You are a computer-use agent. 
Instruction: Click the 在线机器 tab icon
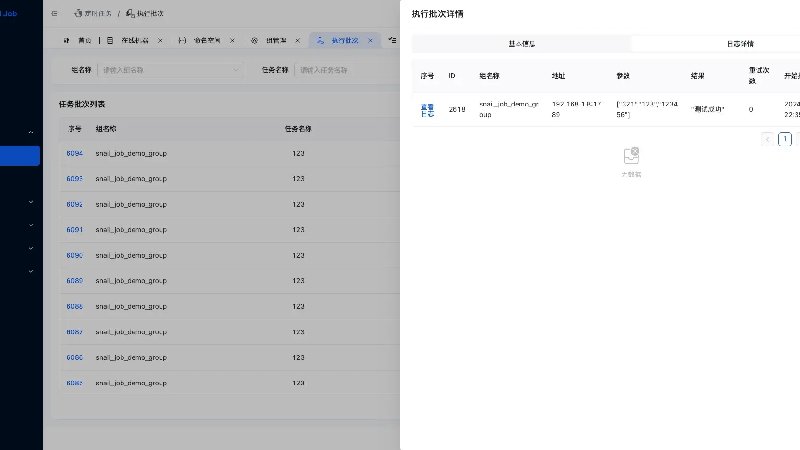(110, 40)
